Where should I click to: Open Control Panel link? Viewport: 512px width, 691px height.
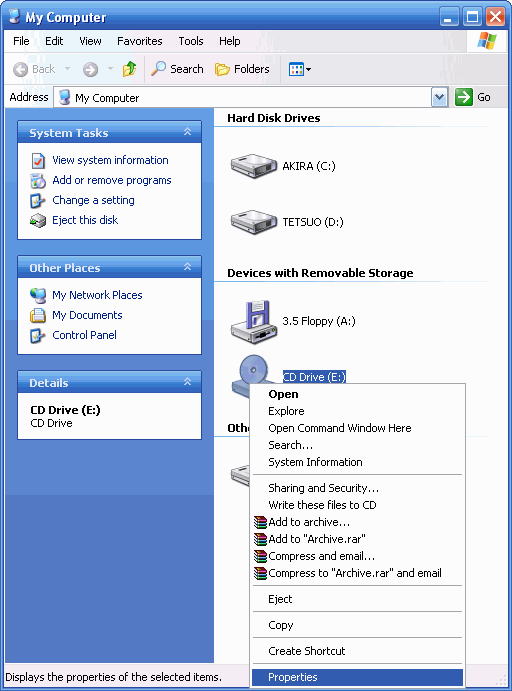(84, 335)
